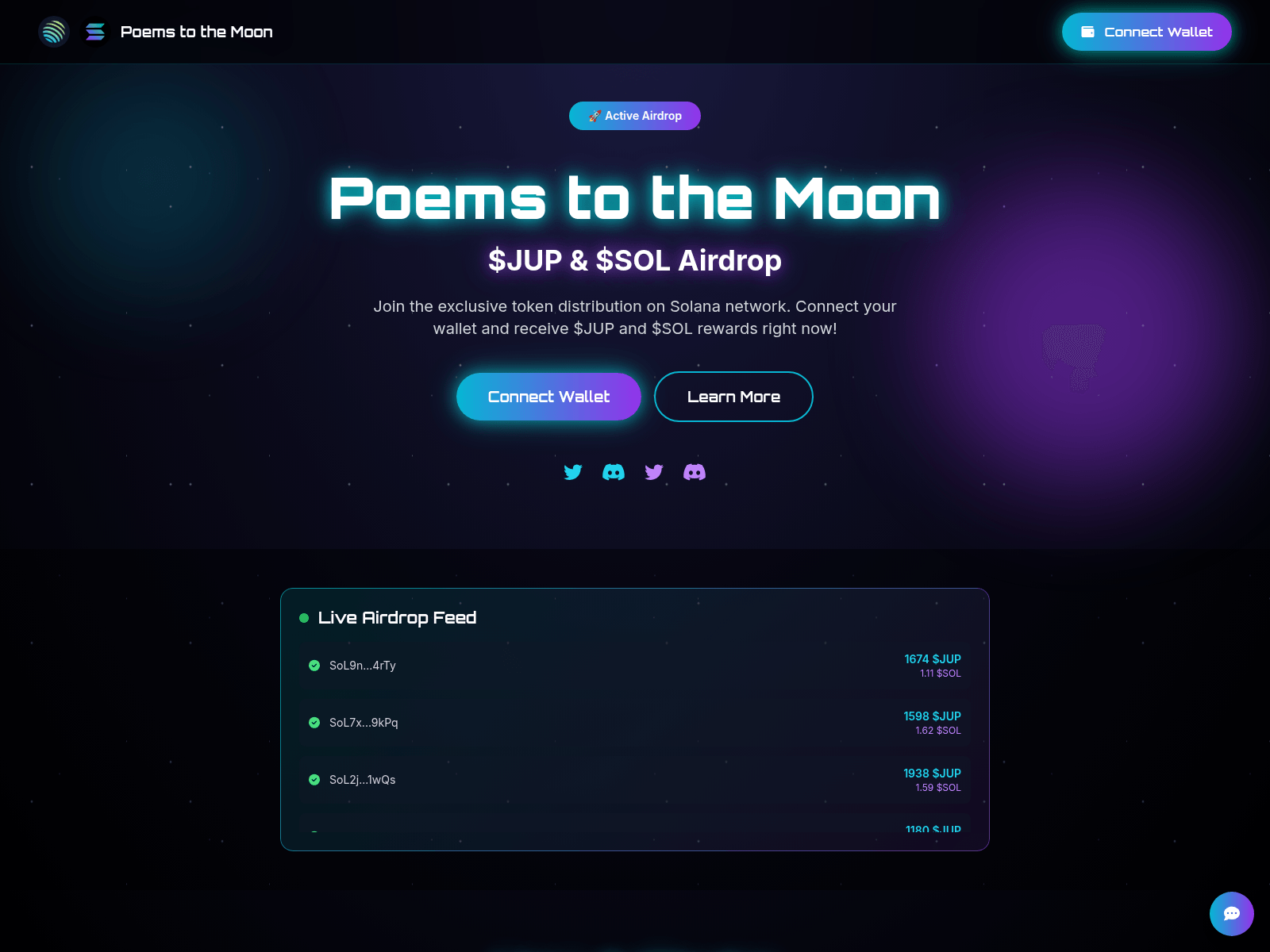1270x952 pixels.
Task: Open the cyan Discord icon link
Action: tap(614, 472)
